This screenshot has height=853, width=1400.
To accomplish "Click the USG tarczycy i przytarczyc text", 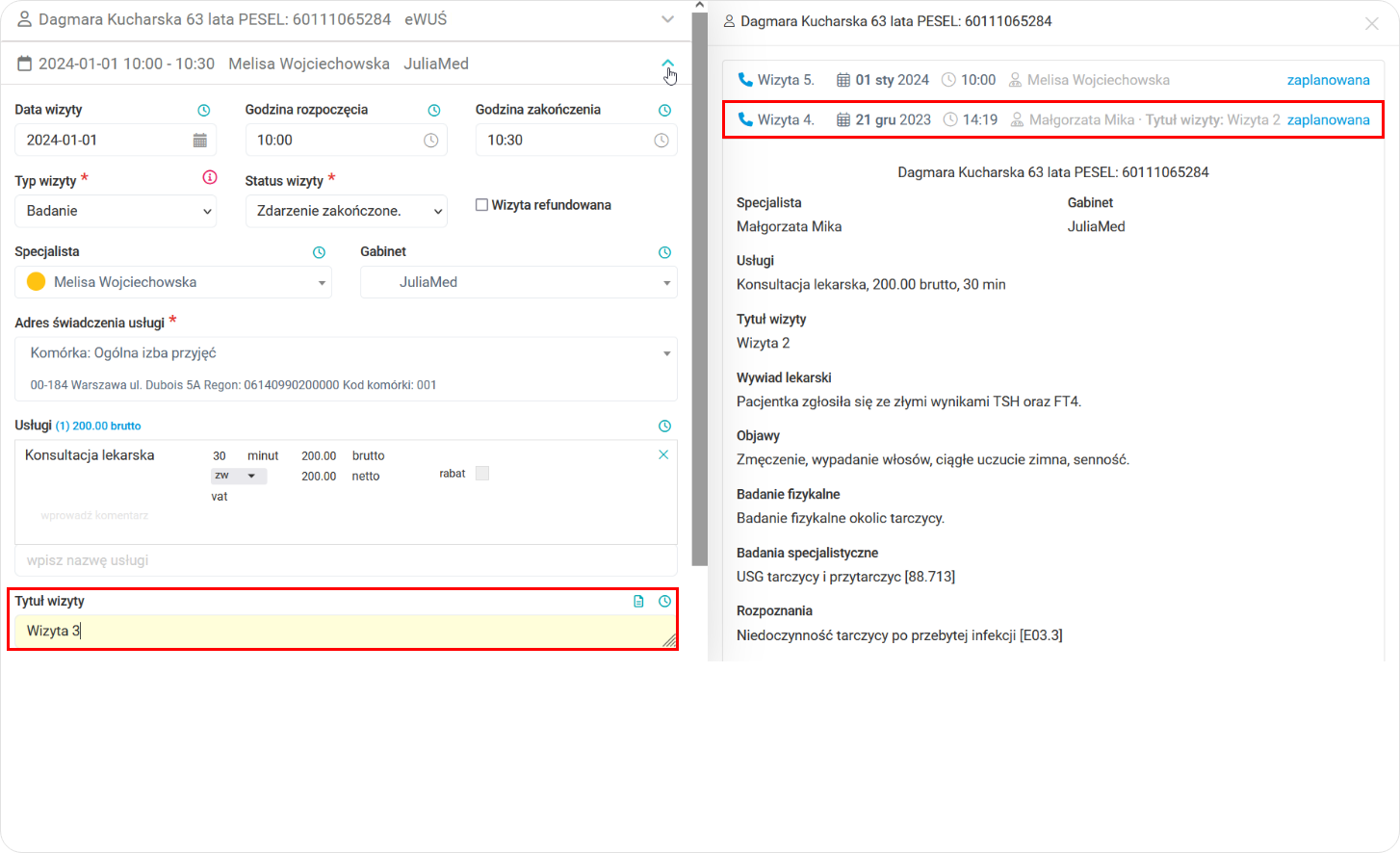I will tap(845, 577).
